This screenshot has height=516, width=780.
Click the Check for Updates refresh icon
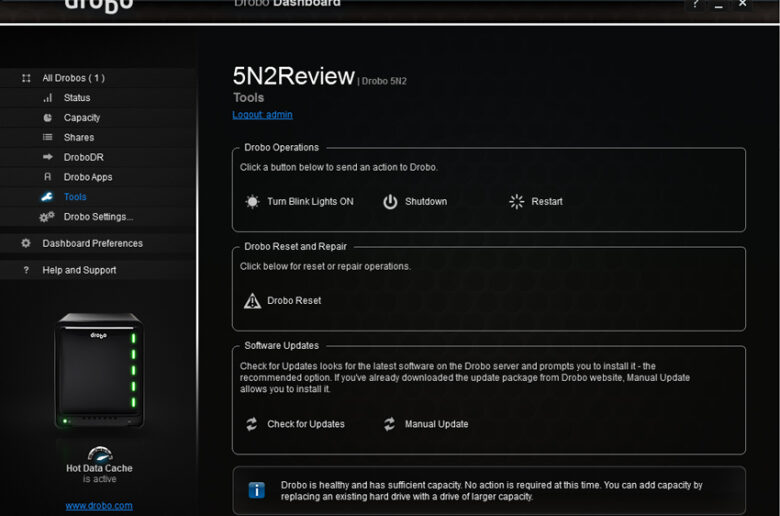coord(252,424)
